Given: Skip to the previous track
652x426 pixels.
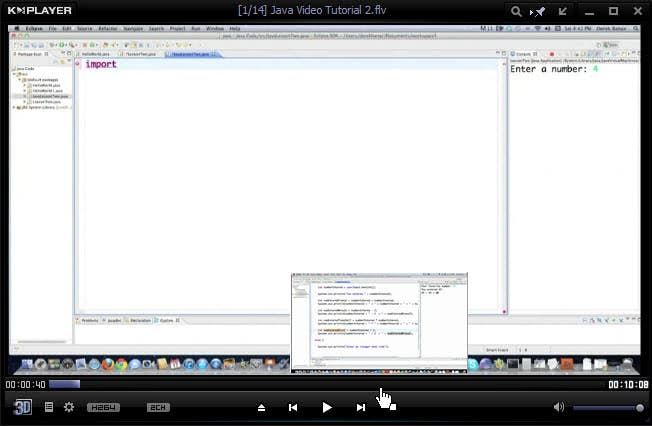Looking at the screenshot, I should point(293,408).
